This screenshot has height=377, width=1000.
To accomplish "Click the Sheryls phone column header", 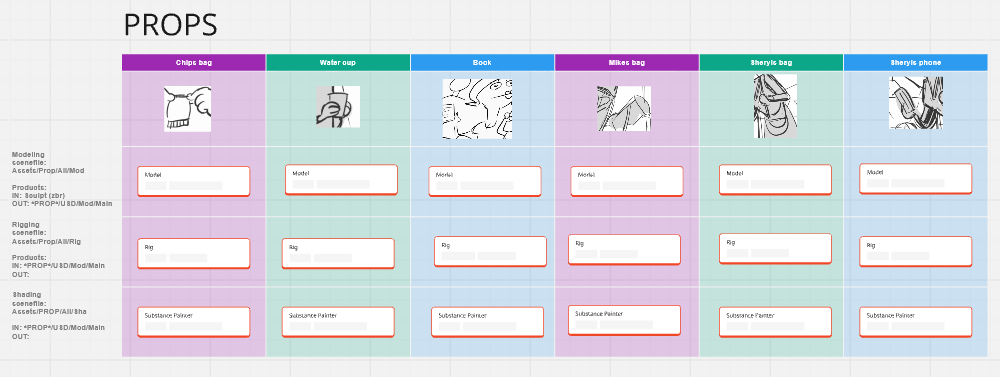I will (916, 63).
